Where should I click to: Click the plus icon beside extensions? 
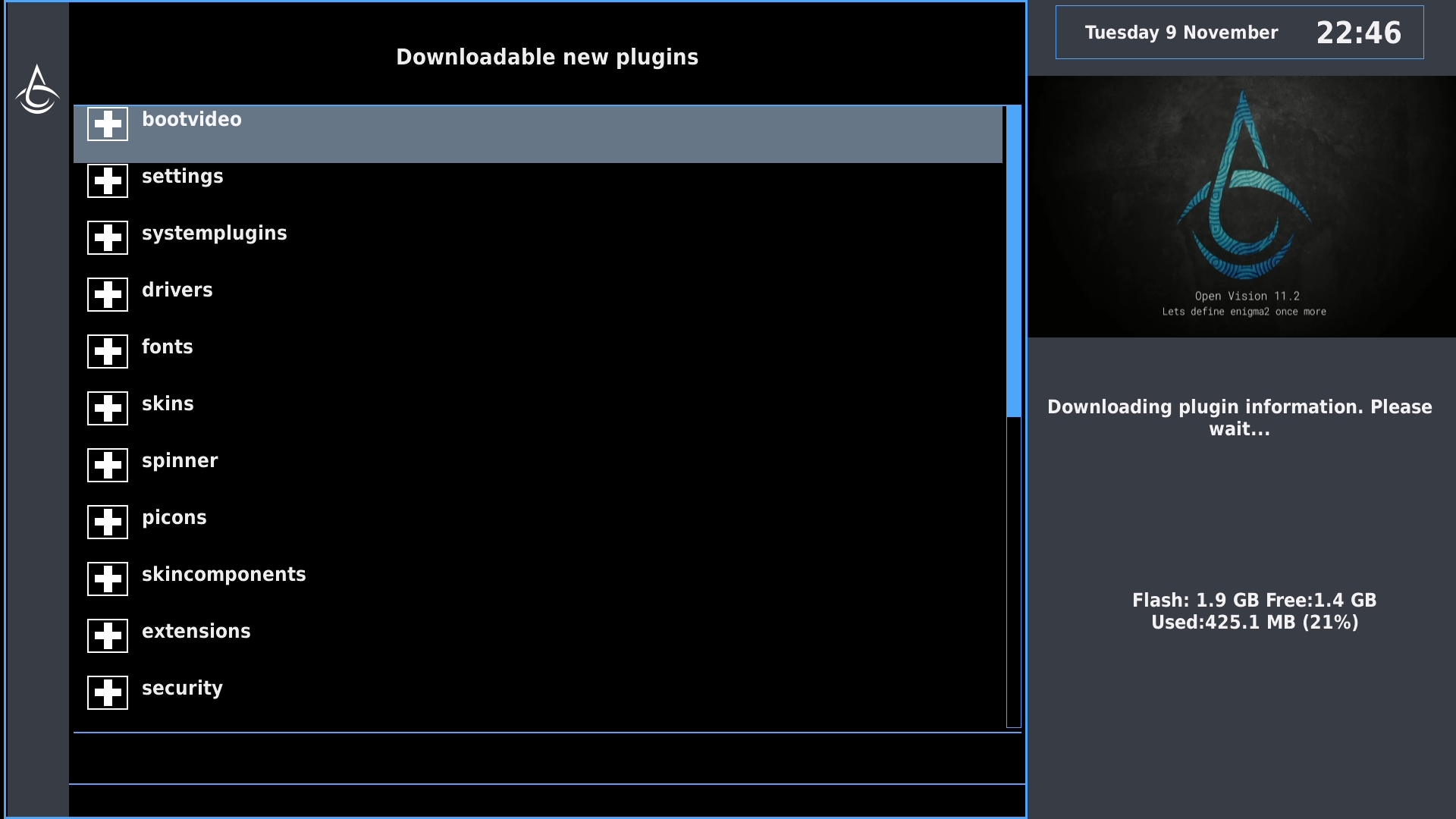(108, 635)
